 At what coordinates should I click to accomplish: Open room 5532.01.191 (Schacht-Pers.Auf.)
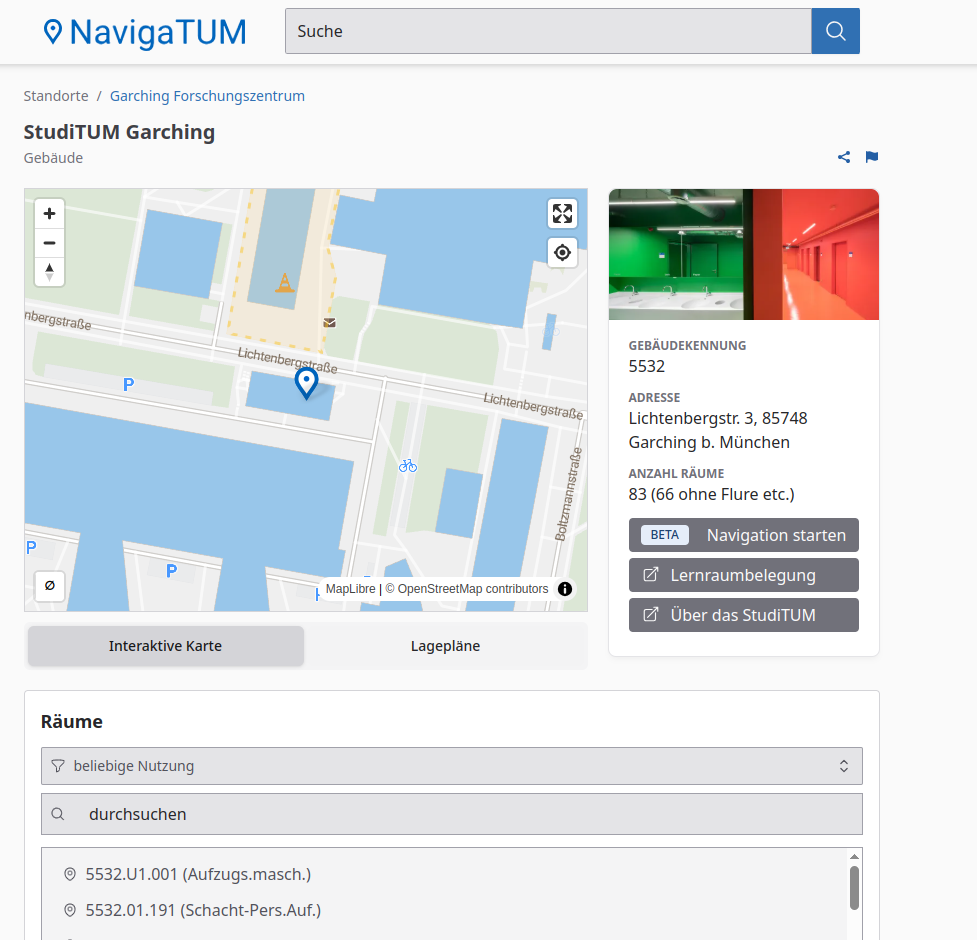[203, 910]
